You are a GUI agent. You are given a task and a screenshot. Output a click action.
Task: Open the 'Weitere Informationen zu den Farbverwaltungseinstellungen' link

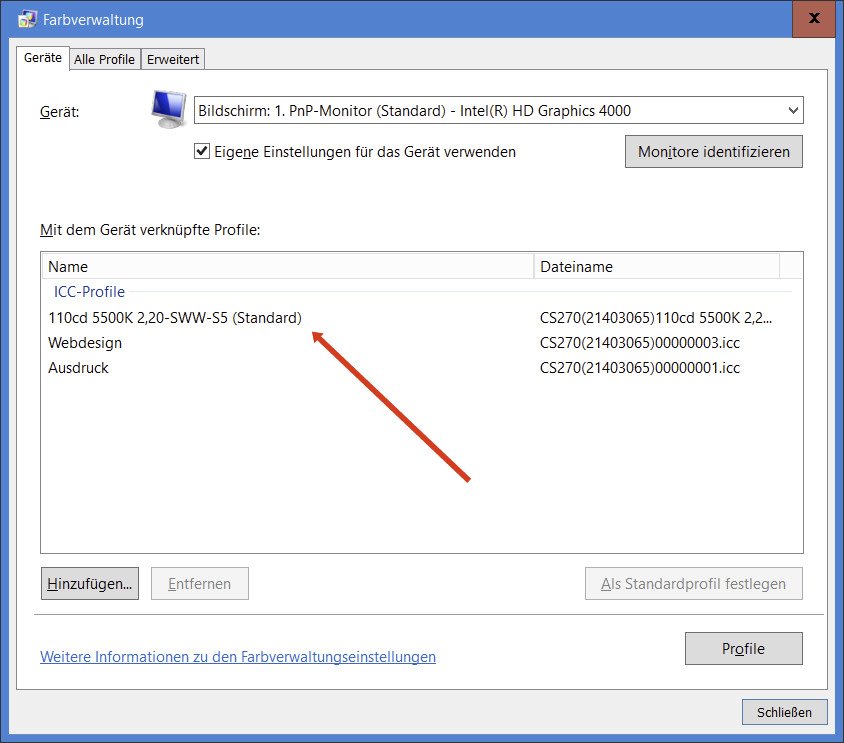click(238, 657)
